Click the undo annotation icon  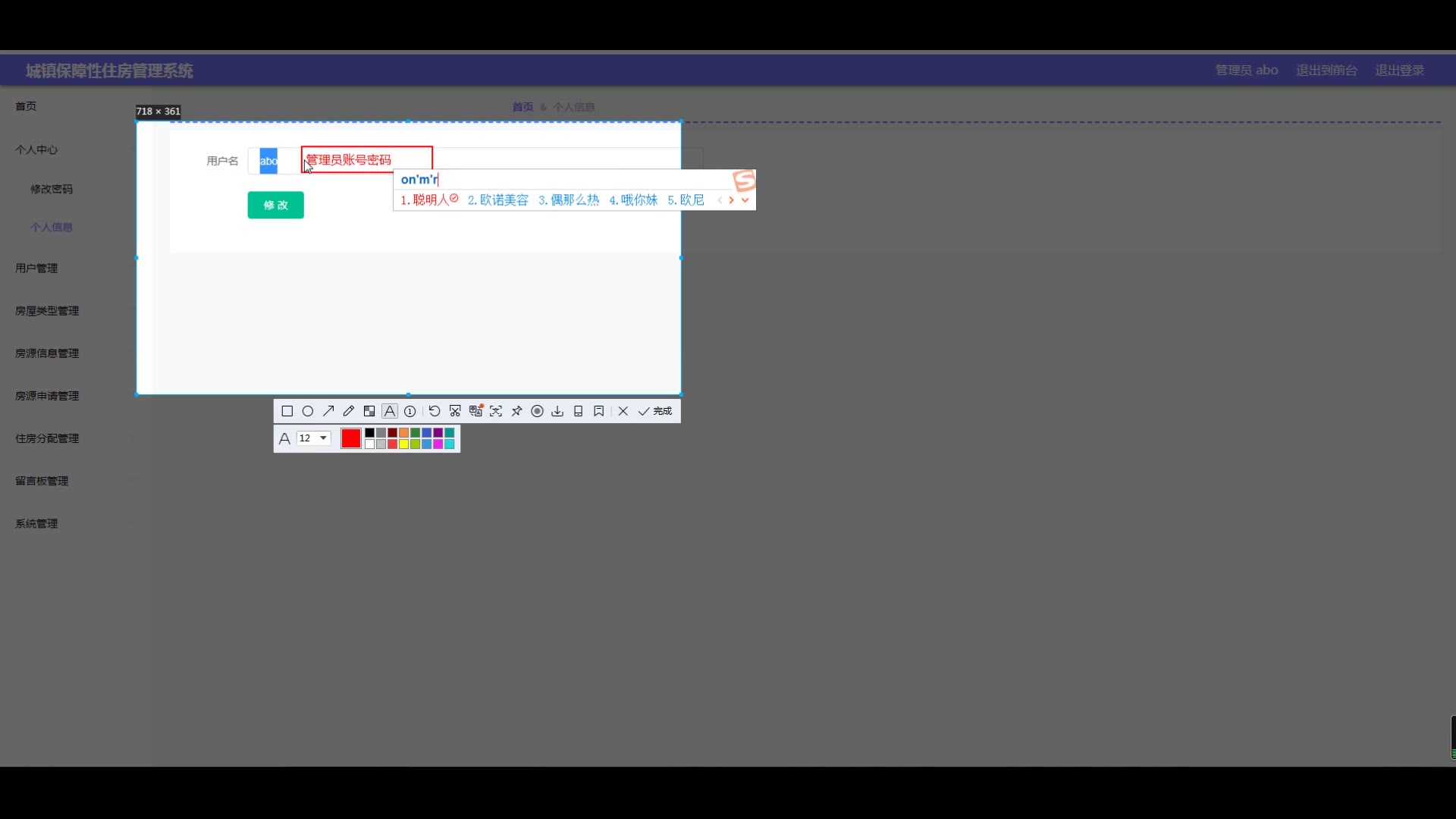(x=435, y=411)
